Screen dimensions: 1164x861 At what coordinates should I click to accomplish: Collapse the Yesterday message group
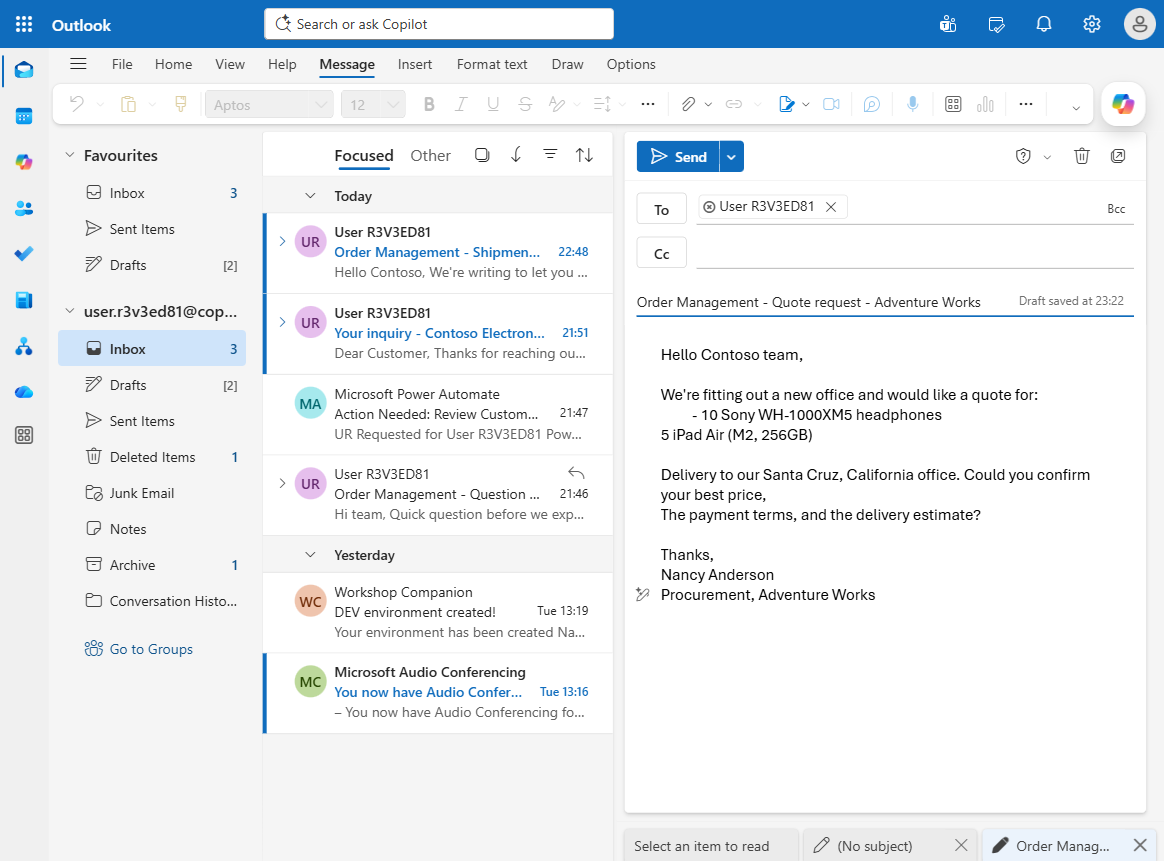tap(310, 555)
